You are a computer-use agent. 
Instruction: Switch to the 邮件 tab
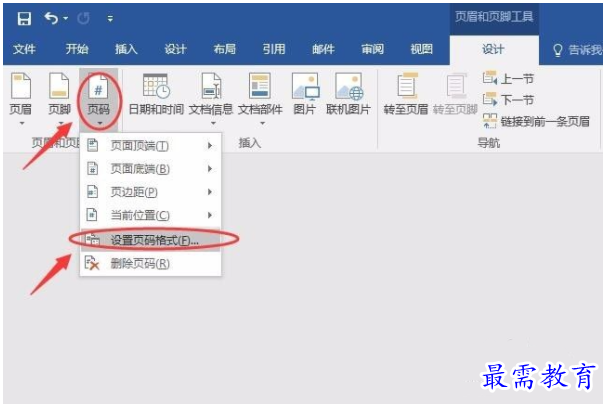pyautogui.click(x=323, y=49)
